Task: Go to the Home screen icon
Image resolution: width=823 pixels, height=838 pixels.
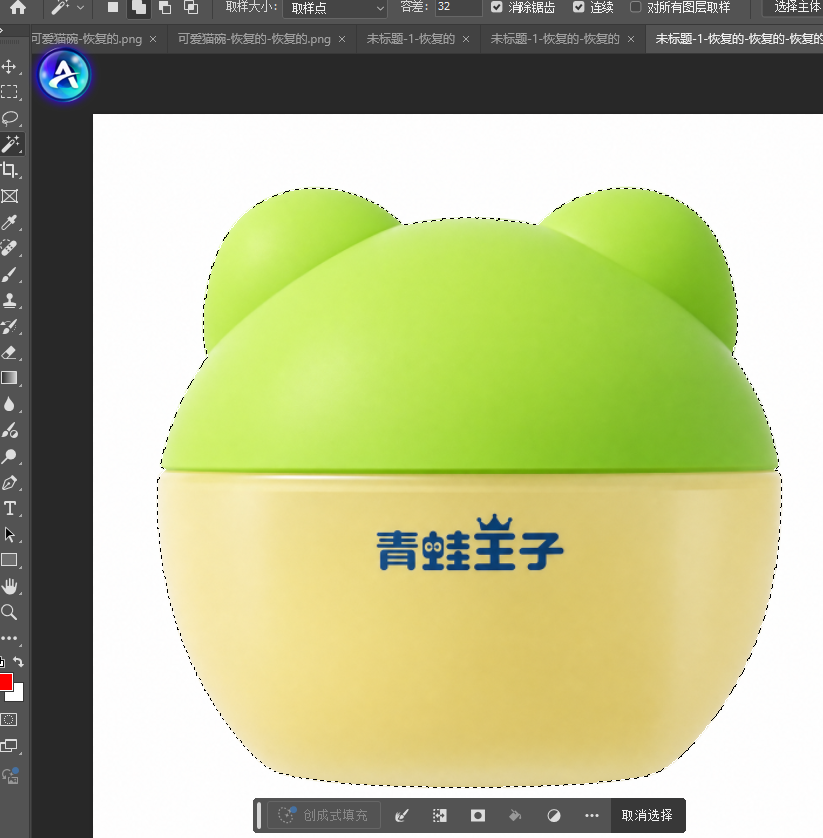Action: point(18,7)
